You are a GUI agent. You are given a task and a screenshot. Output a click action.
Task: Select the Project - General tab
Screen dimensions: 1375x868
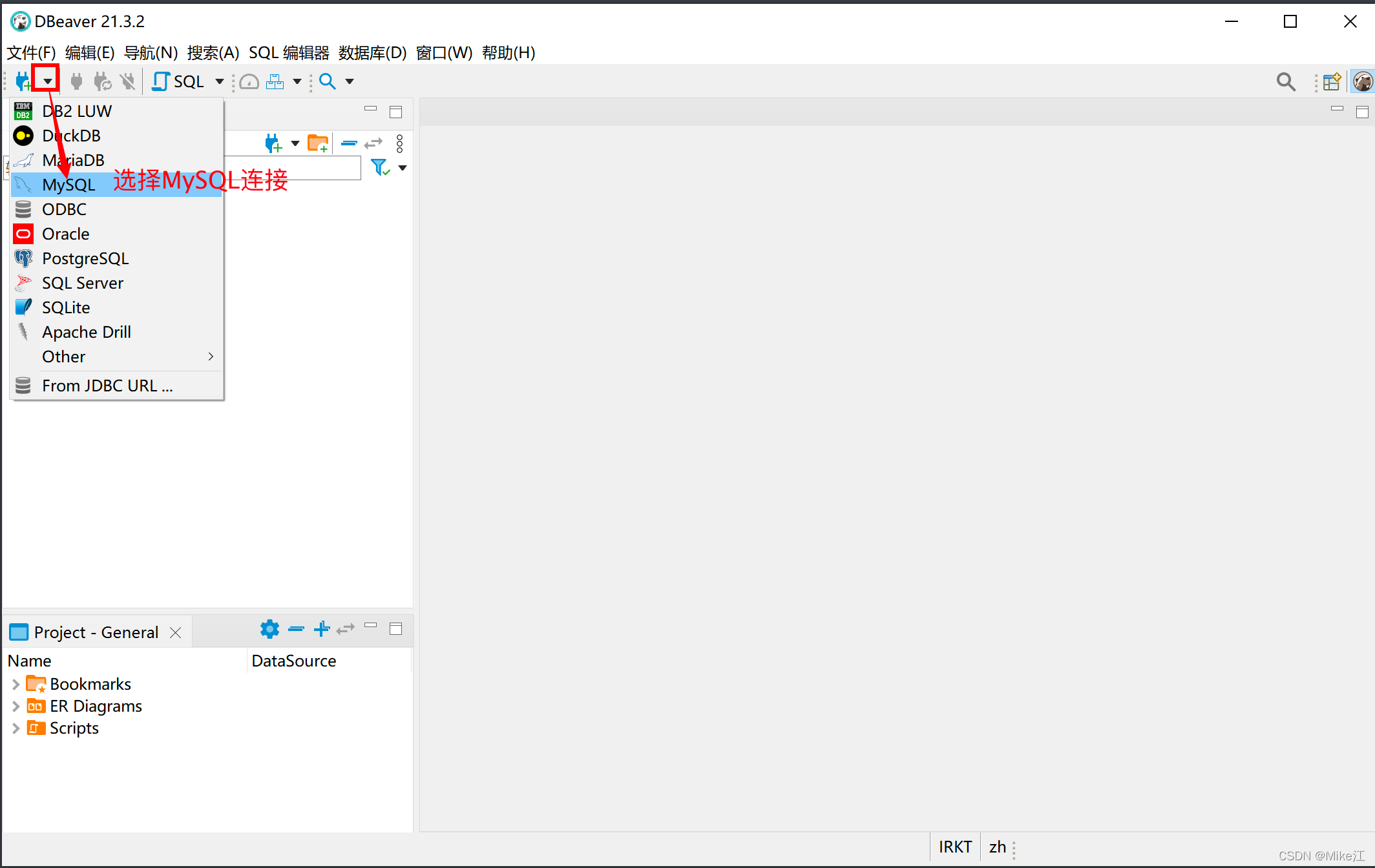[96, 632]
